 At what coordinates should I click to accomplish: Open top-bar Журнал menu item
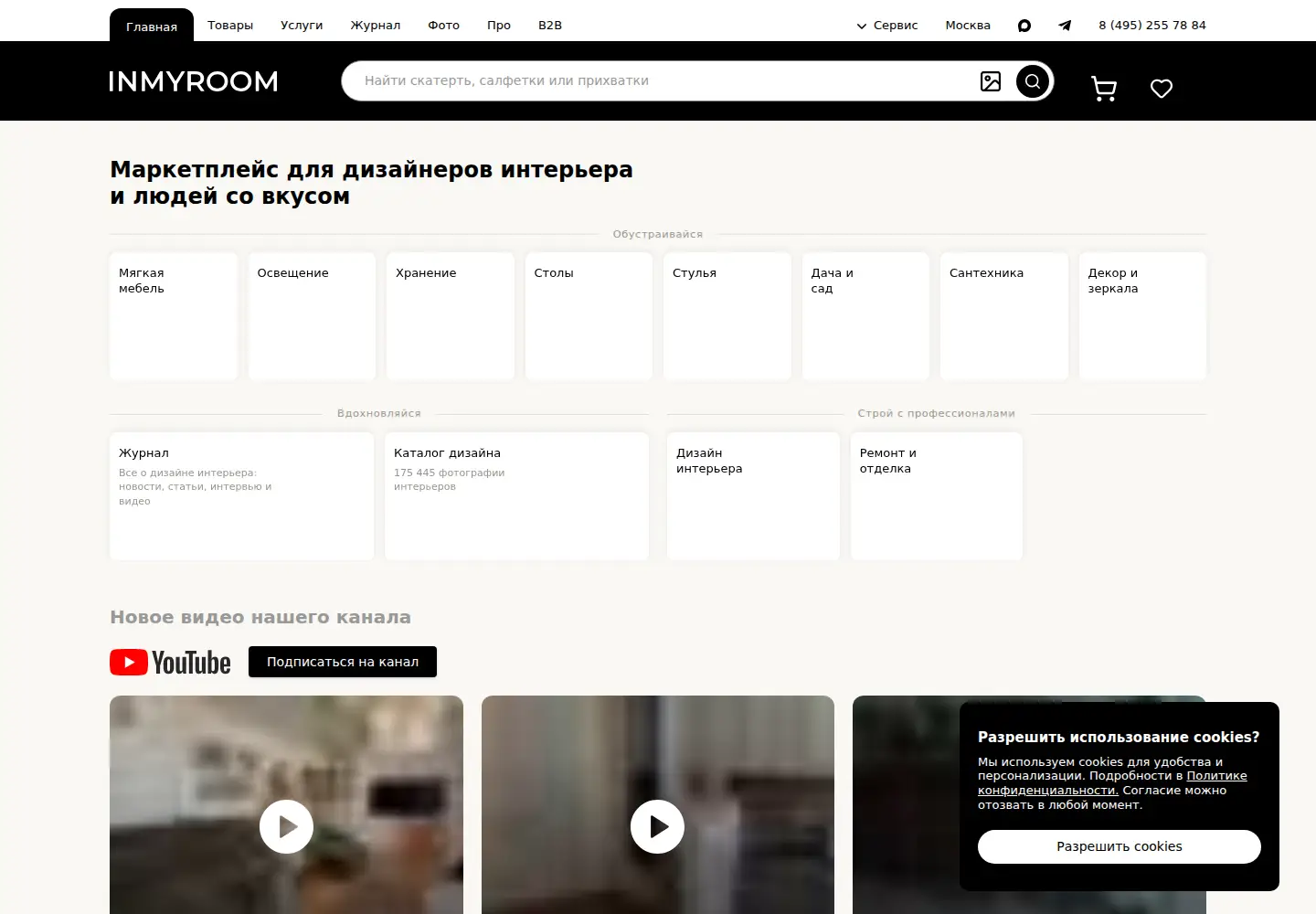tap(376, 26)
